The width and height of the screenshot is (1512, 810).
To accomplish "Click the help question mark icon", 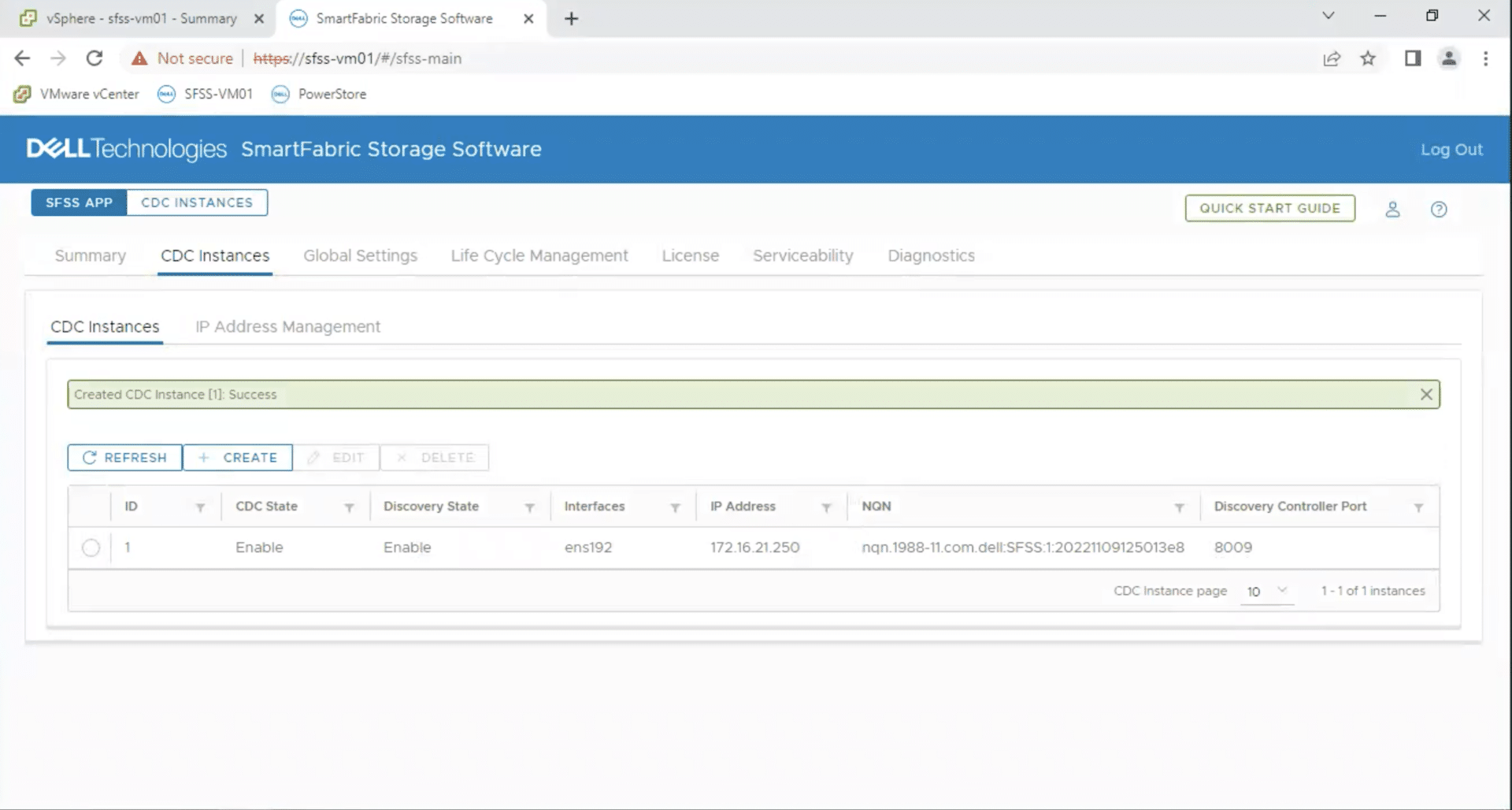I will 1439,209.
